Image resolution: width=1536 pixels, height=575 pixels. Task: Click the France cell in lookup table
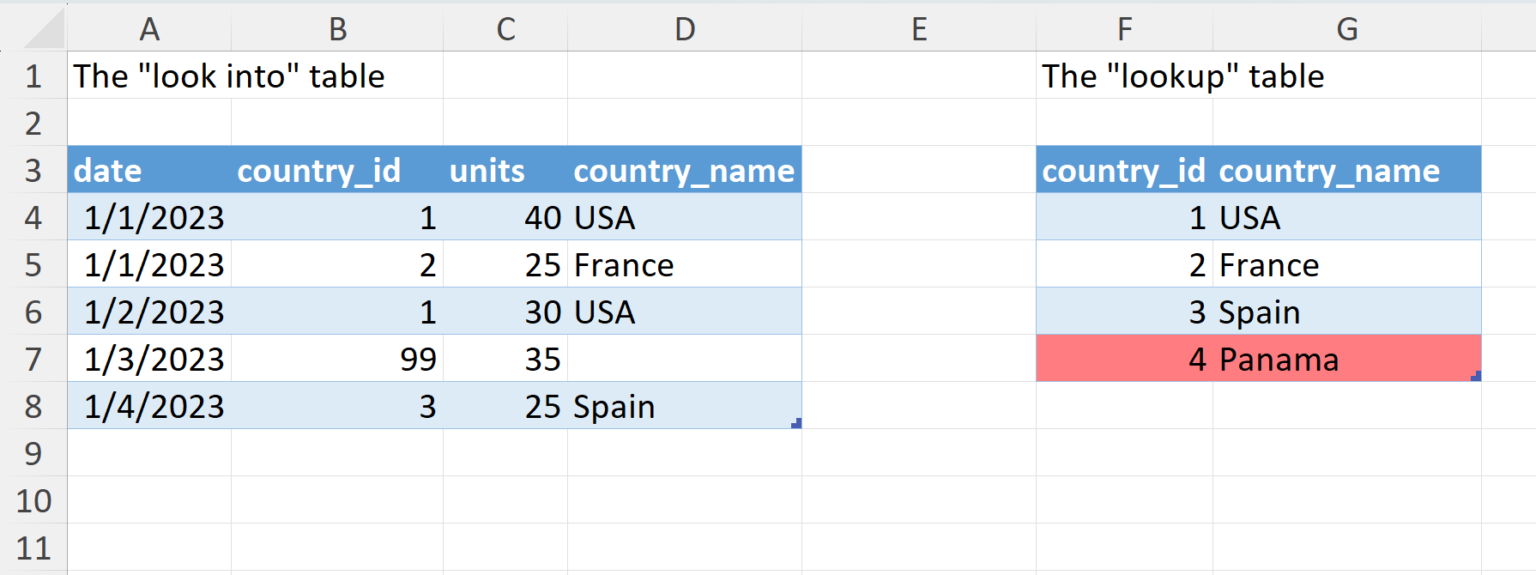tap(1346, 265)
